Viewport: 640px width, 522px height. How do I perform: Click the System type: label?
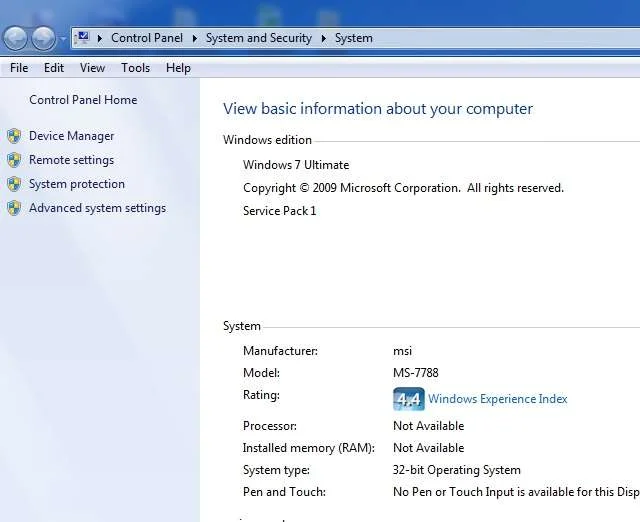point(276,470)
